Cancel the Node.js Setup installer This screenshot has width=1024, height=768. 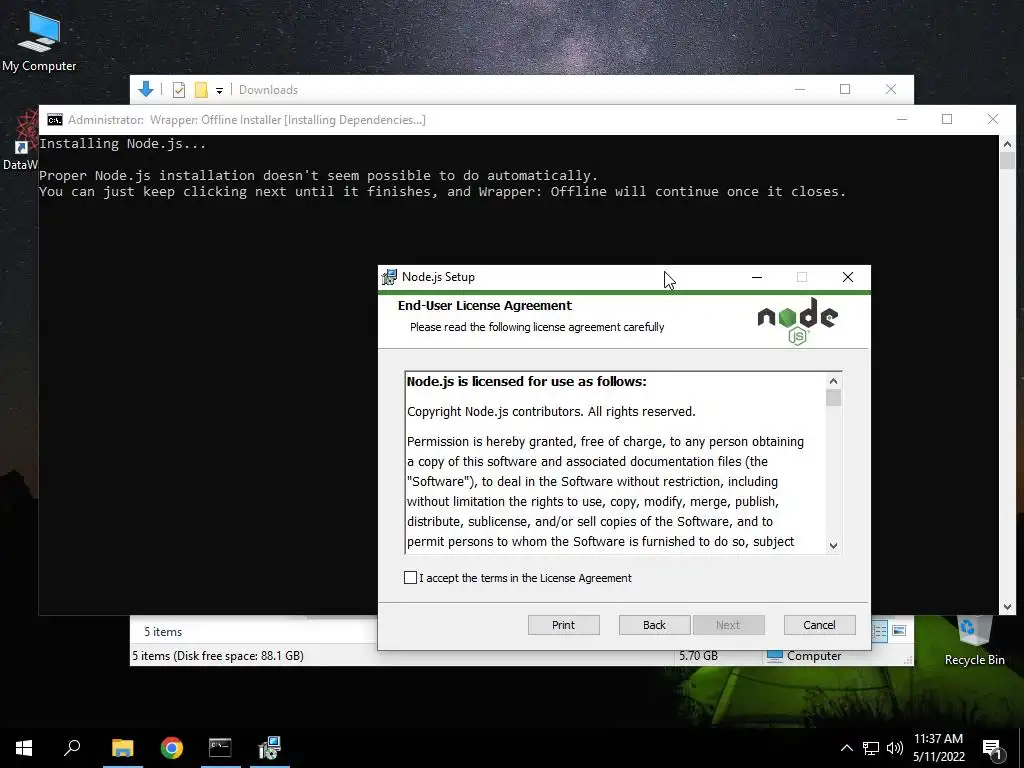(819, 625)
